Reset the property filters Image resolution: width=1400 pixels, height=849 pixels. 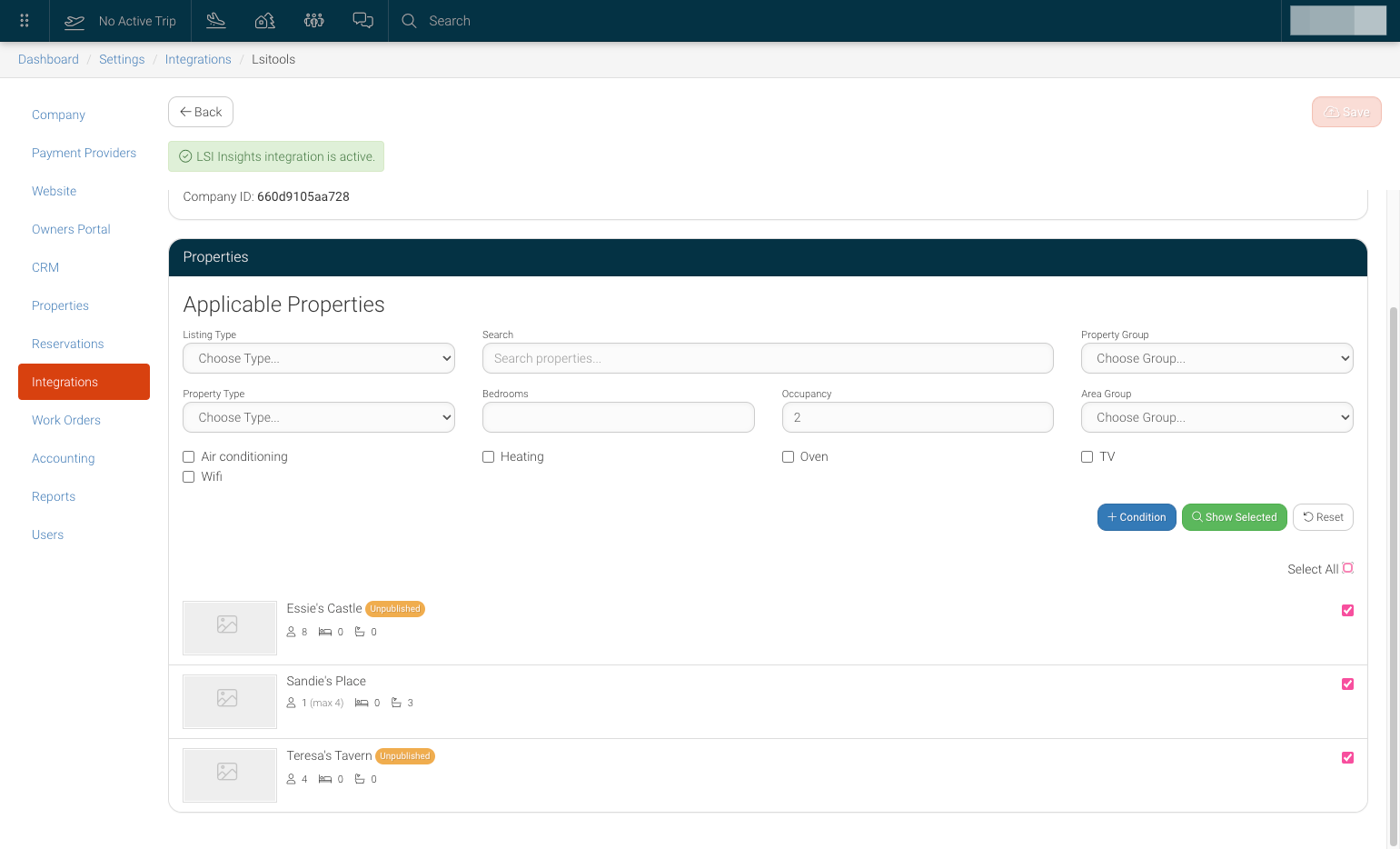tap(1323, 517)
